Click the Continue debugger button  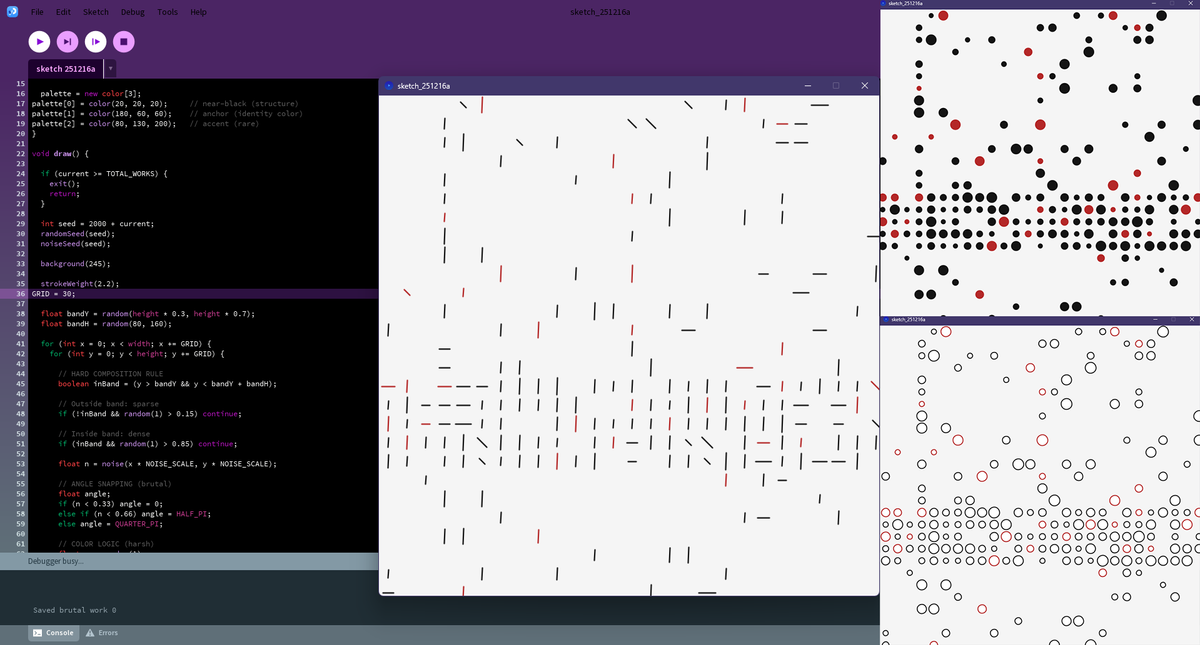[x=95, y=42]
